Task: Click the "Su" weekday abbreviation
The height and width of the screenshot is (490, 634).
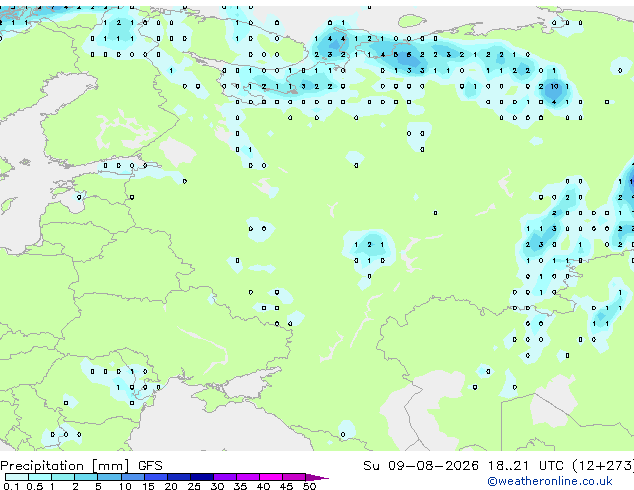Action: [371, 466]
